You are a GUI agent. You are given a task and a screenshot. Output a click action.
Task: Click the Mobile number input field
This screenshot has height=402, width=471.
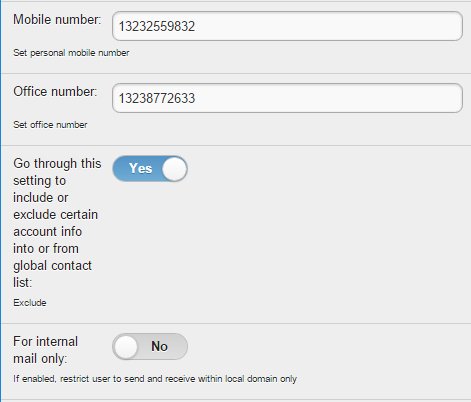[x=287, y=26]
